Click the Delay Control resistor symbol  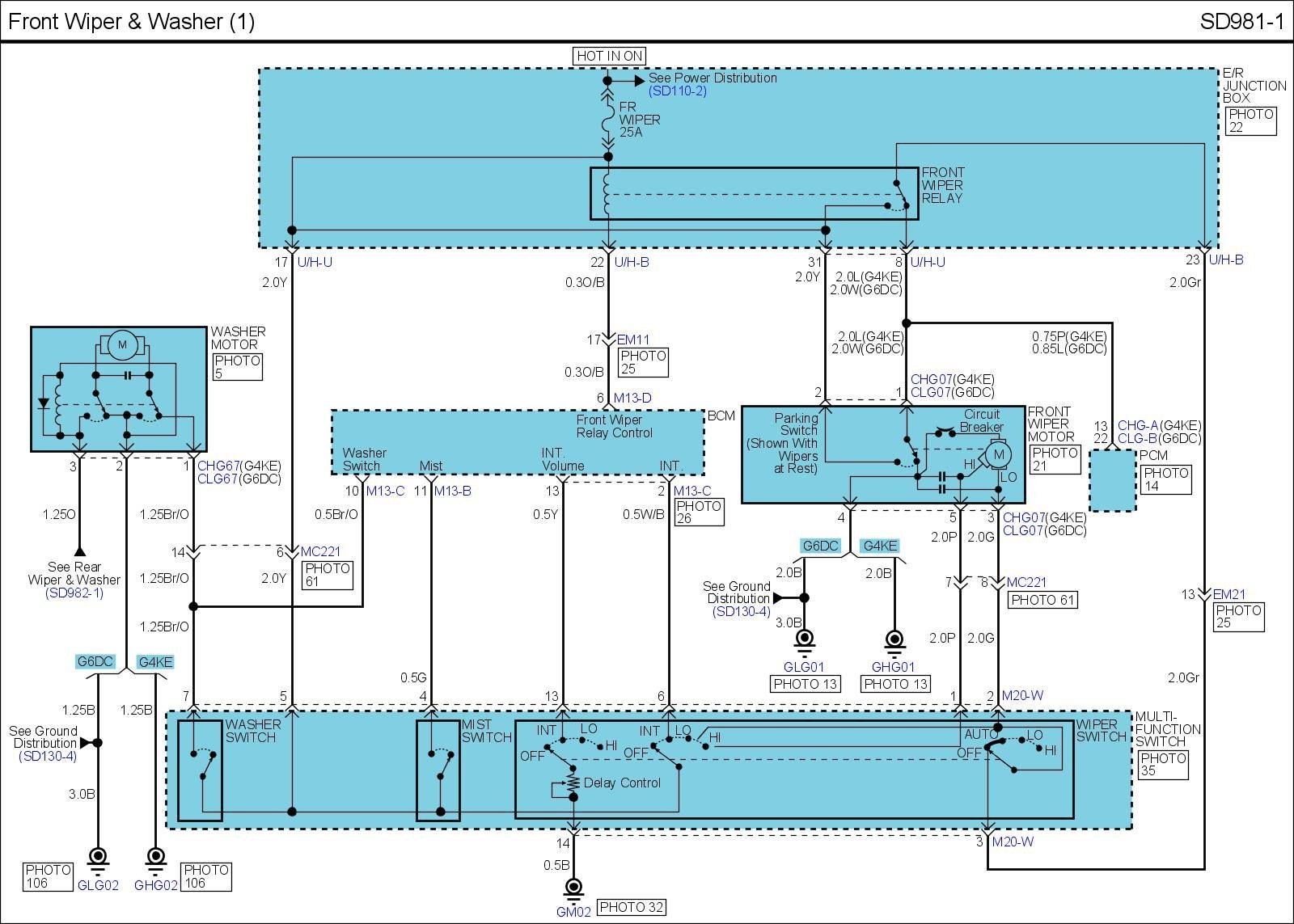[x=573, y=783]
